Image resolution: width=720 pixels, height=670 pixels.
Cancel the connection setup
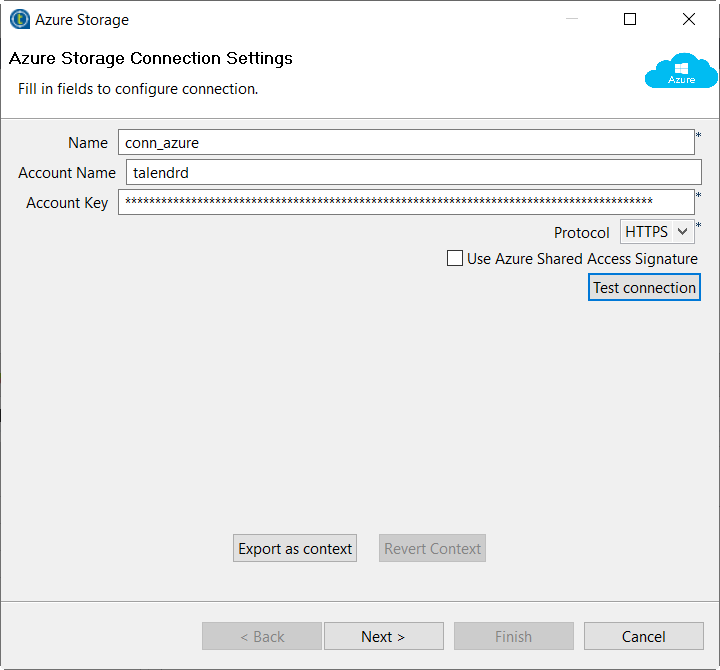643,637
